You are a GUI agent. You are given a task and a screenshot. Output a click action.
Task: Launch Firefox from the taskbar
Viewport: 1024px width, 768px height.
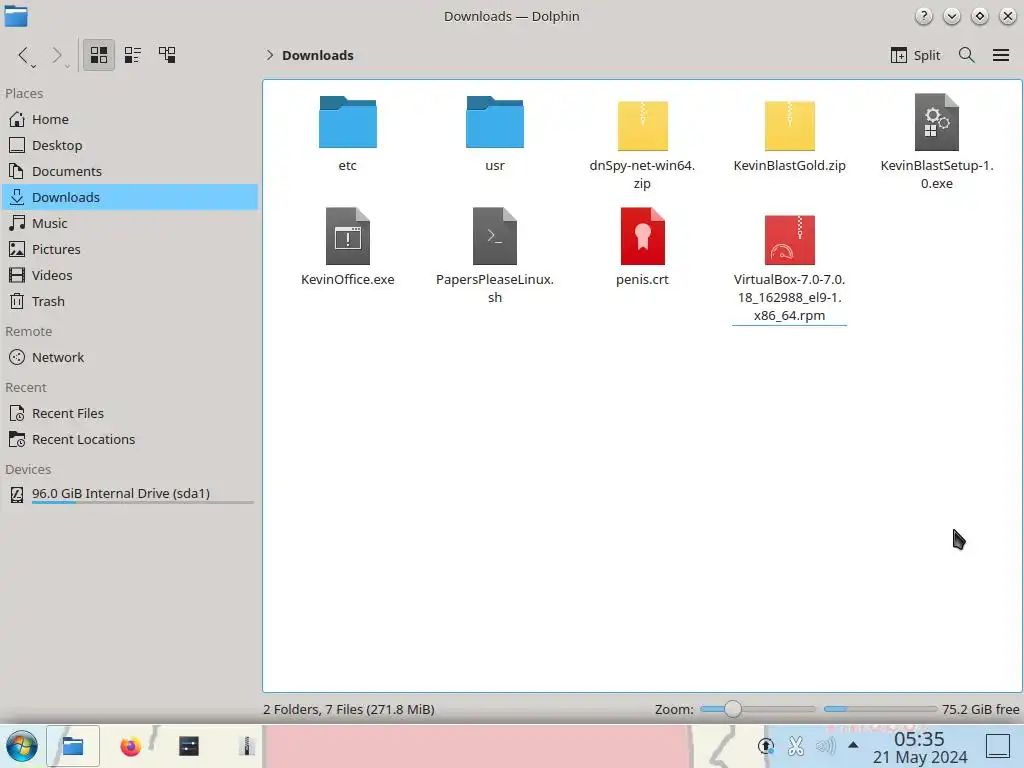(x=131, y=746)
